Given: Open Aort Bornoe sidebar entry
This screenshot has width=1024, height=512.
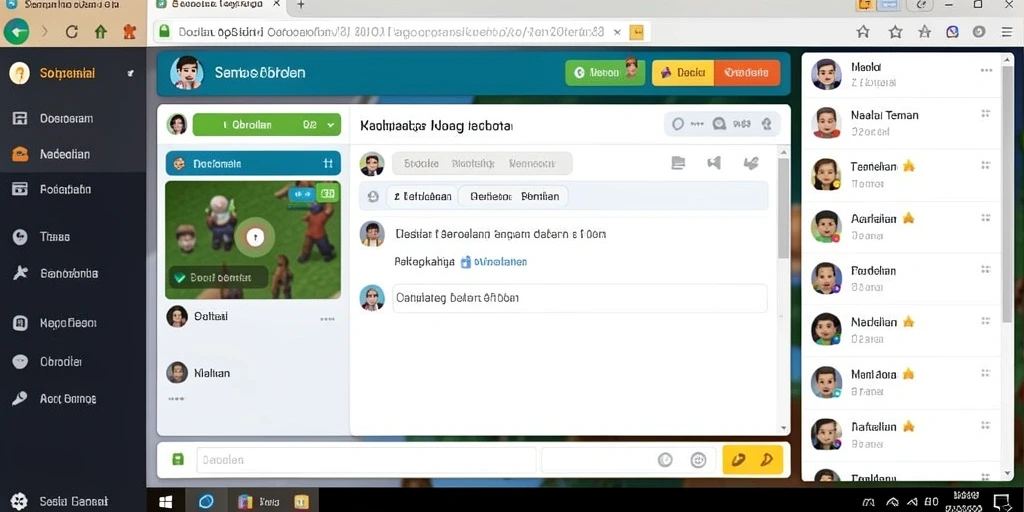Looking at the screenshot, I should [67, 398].
